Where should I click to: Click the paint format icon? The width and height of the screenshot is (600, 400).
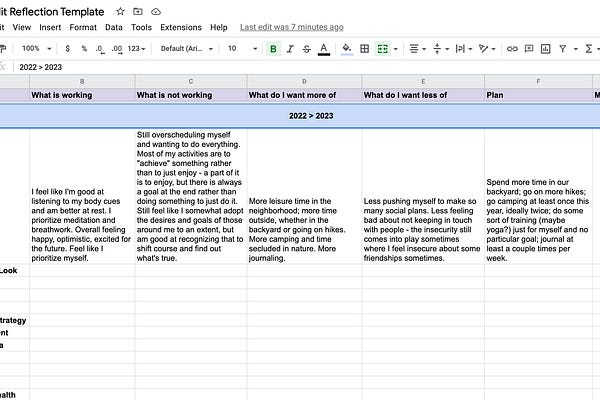[3, 49]
